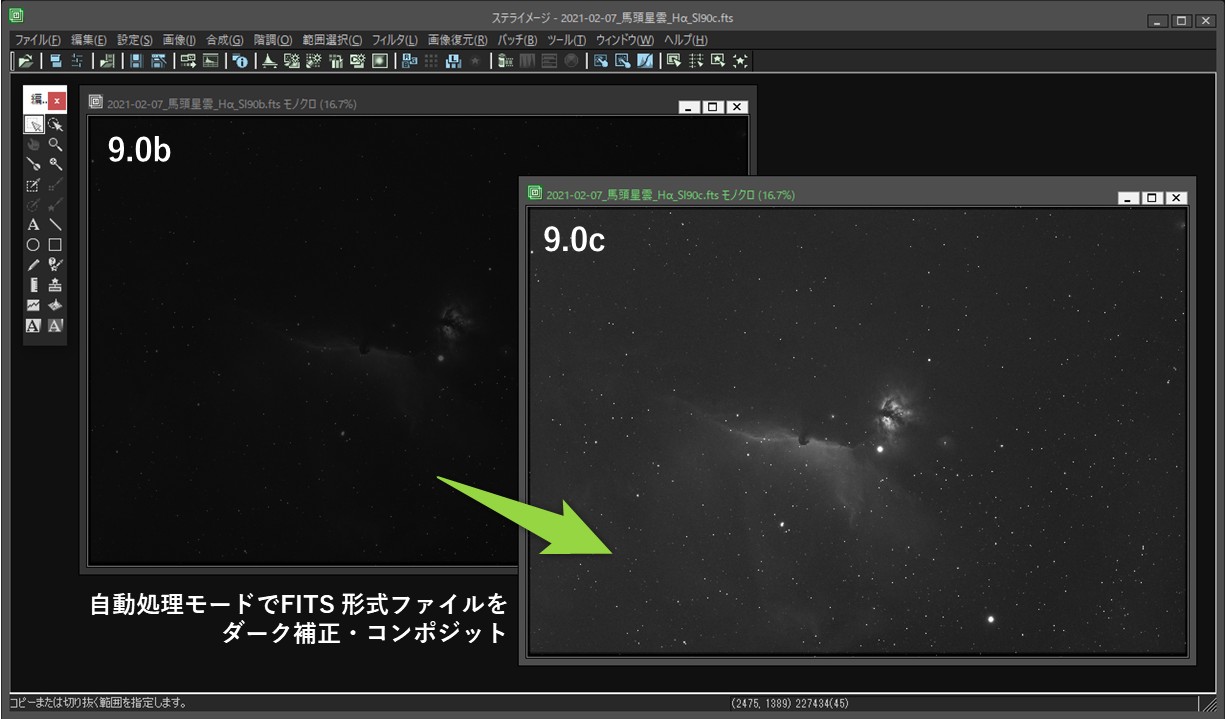Open the フィルタ(L) menu

394,40
